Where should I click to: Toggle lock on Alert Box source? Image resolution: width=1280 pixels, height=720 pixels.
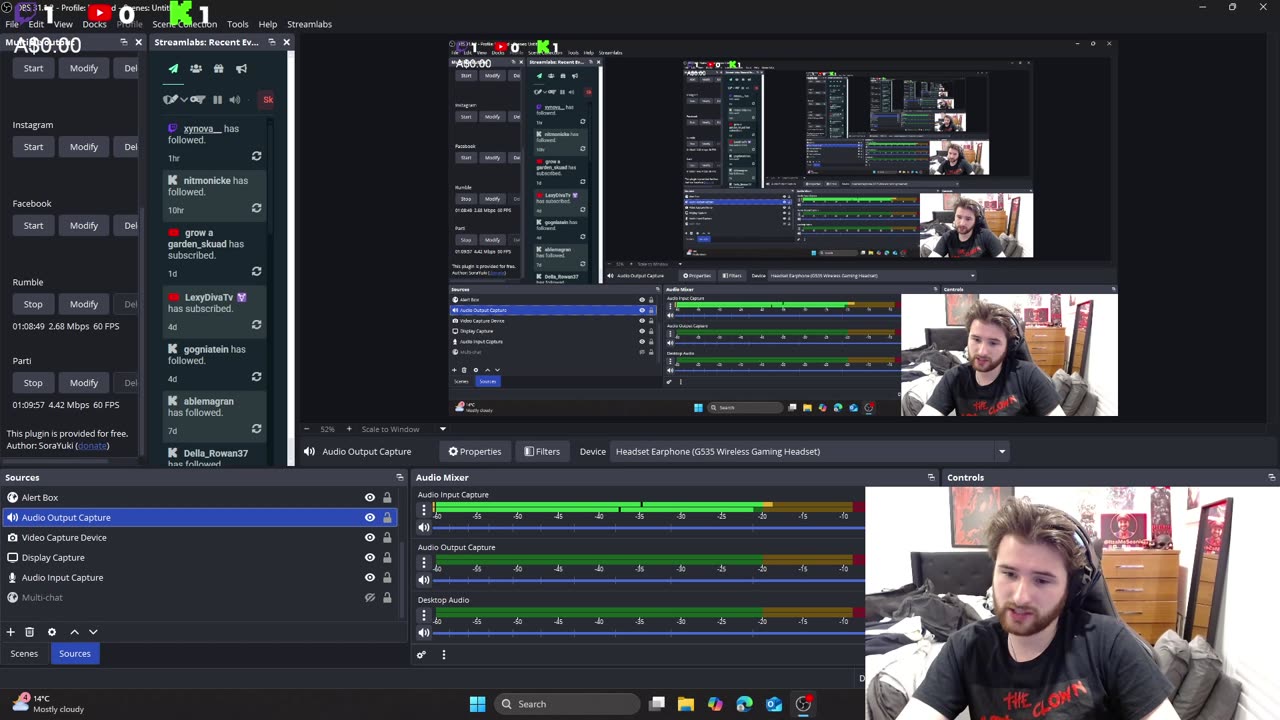click(x=387, y=497)
